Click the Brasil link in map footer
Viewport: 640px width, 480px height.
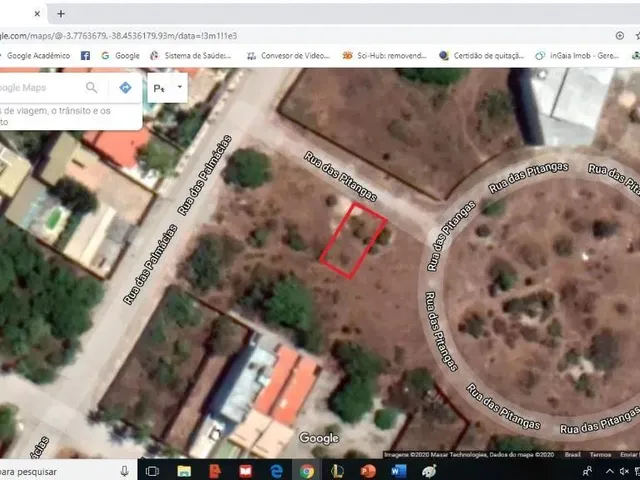point(572,454)
